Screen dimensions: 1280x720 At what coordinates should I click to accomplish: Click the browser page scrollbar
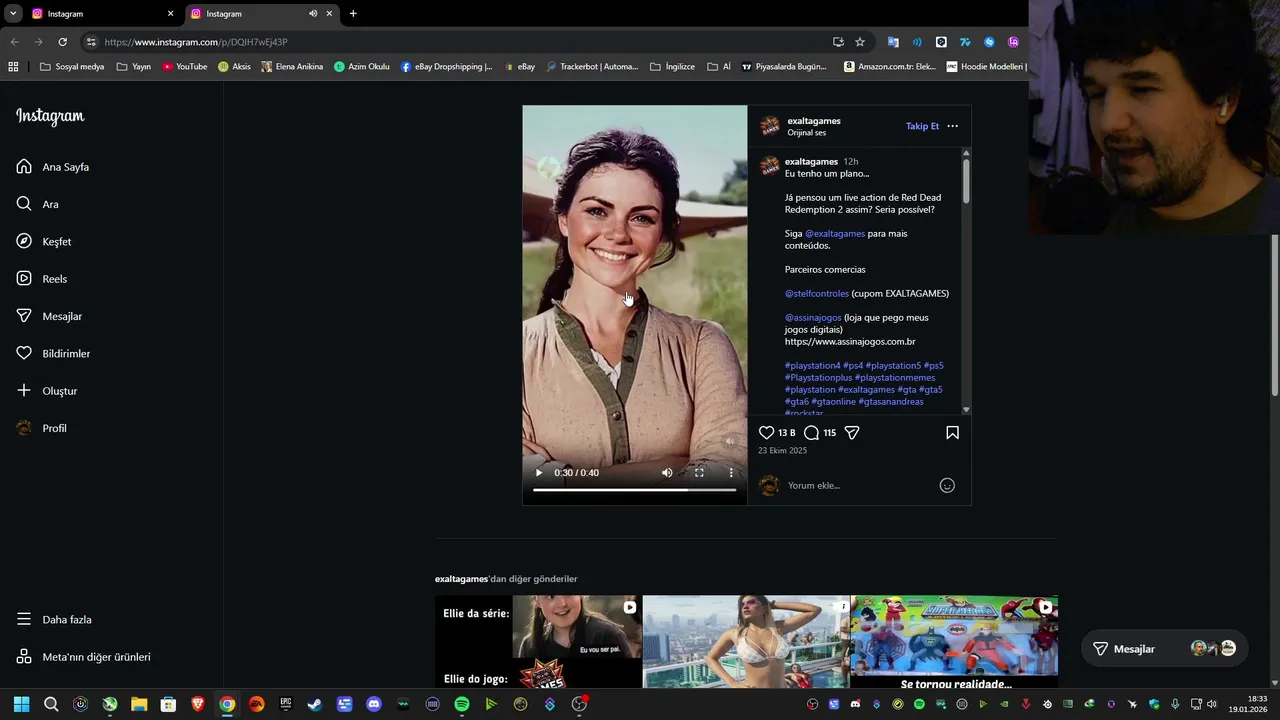point(1275,315)
